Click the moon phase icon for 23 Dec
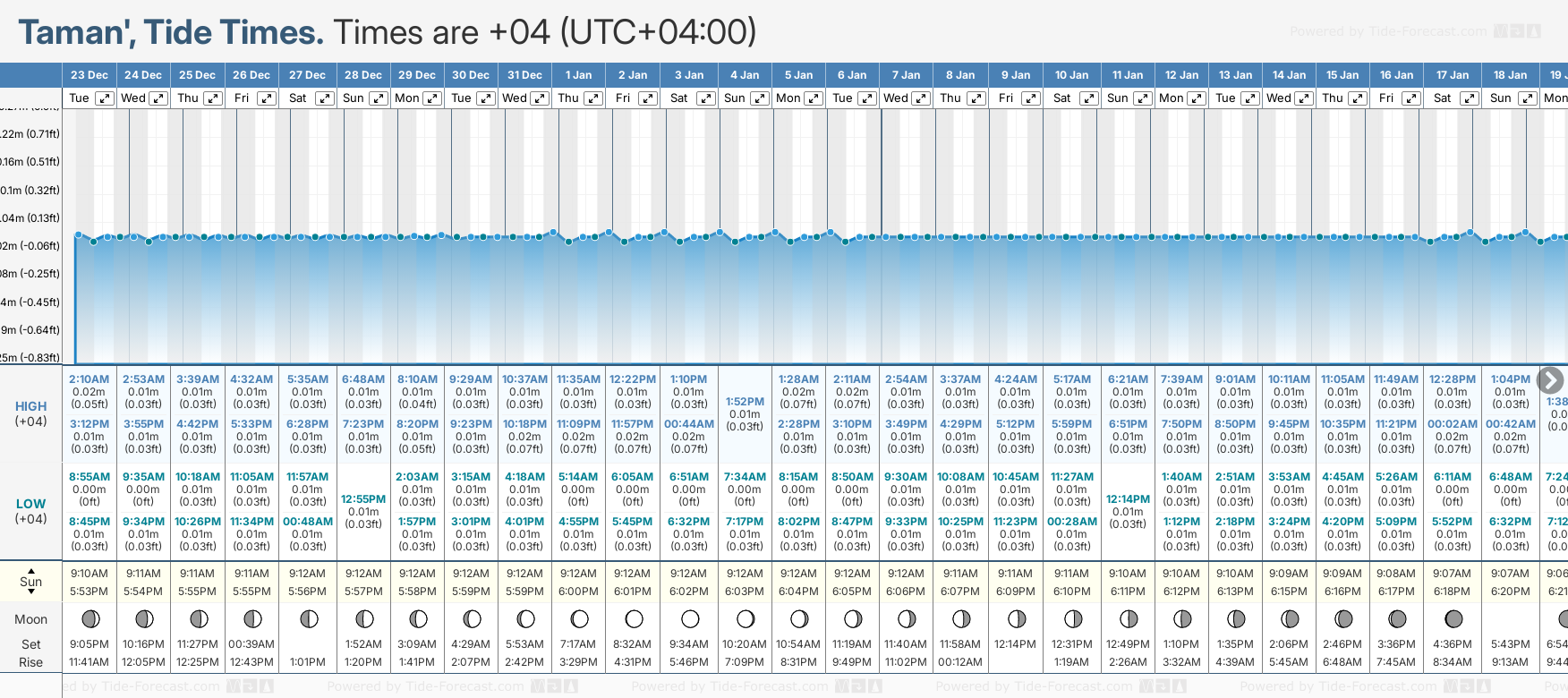 coord(89,618)
